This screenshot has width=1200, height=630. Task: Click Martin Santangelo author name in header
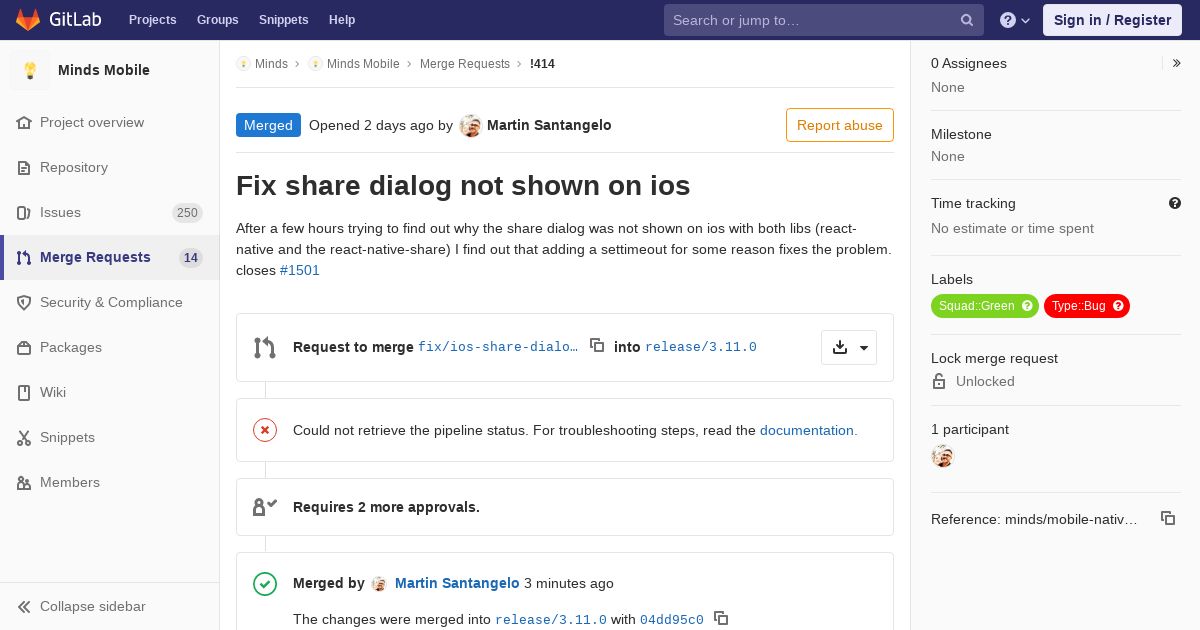(x=549, y=125)
